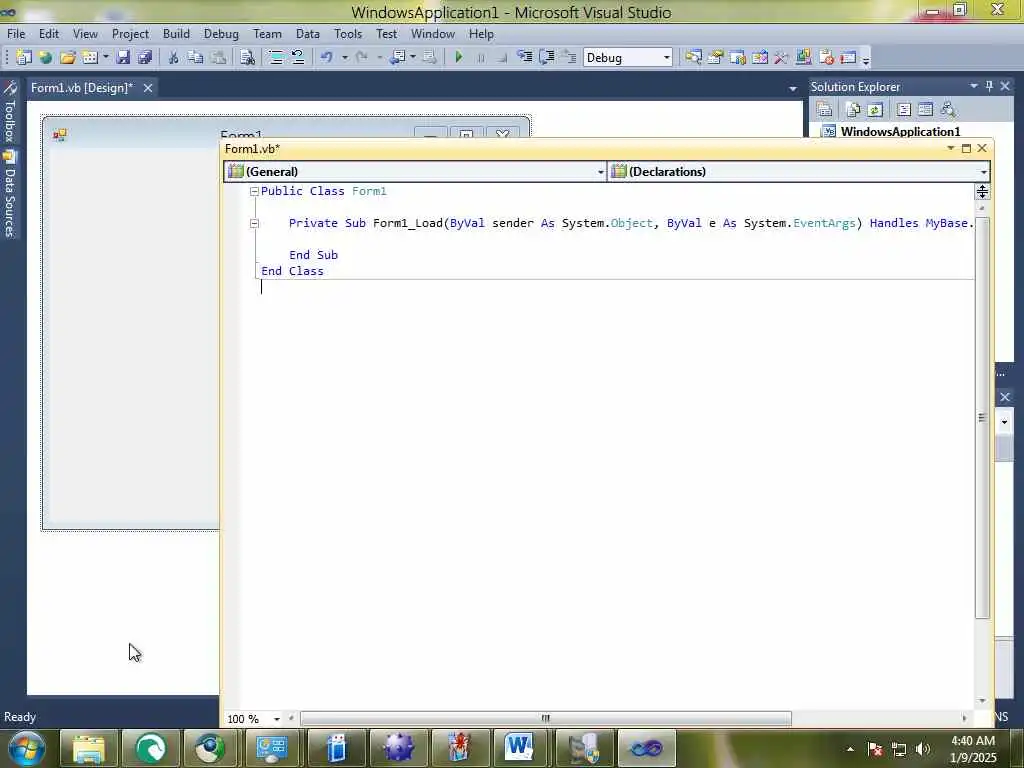The height and width of the screenshot is (768, 1024).
Task: Click the New Project toolbar icon
Action: point(24,57)
